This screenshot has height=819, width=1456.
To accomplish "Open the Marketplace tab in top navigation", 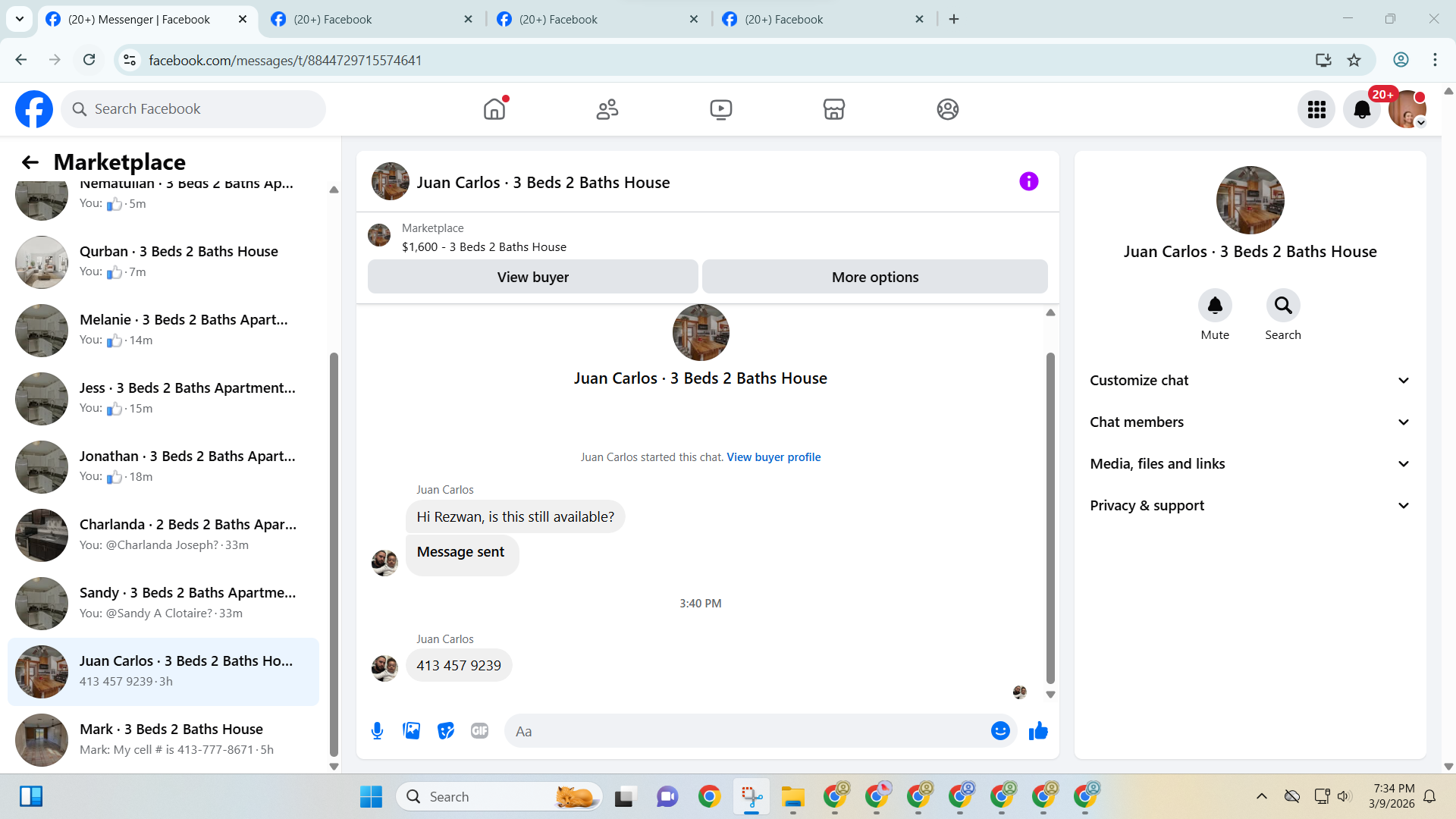I will [833, 109].
